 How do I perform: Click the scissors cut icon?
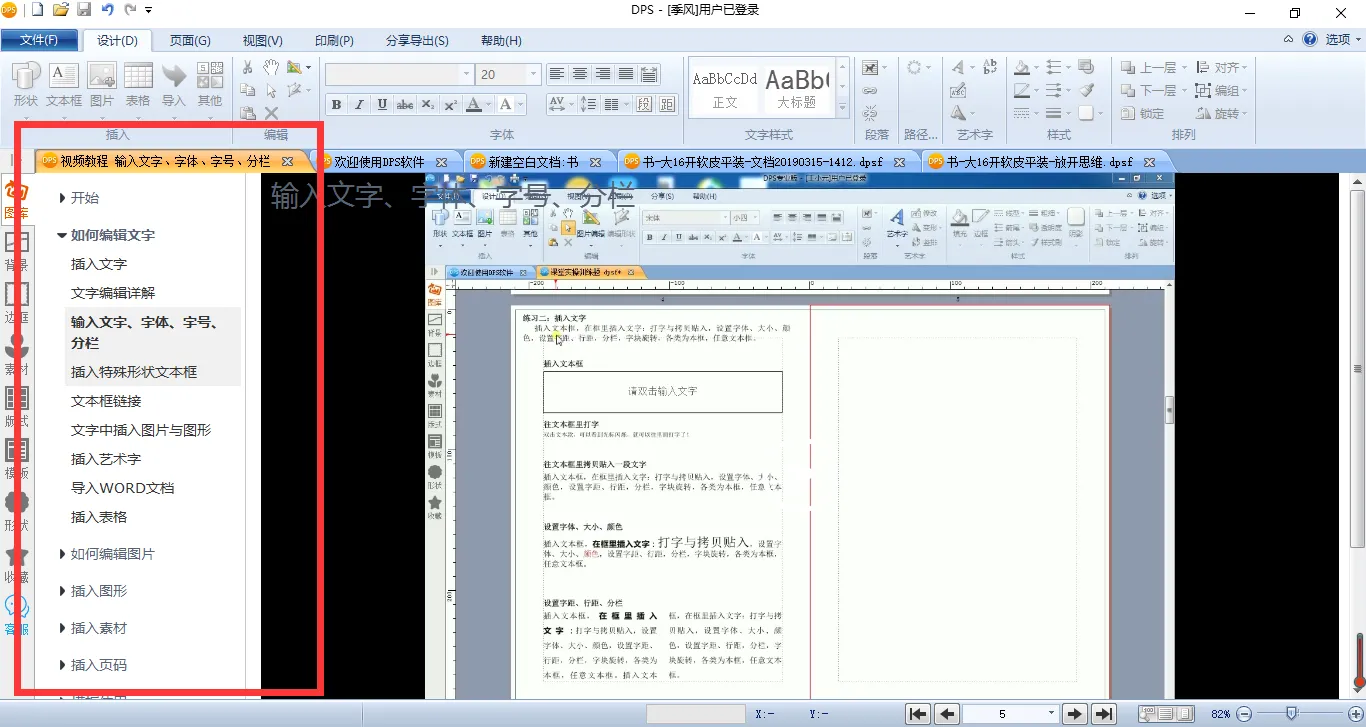(247, 67)
